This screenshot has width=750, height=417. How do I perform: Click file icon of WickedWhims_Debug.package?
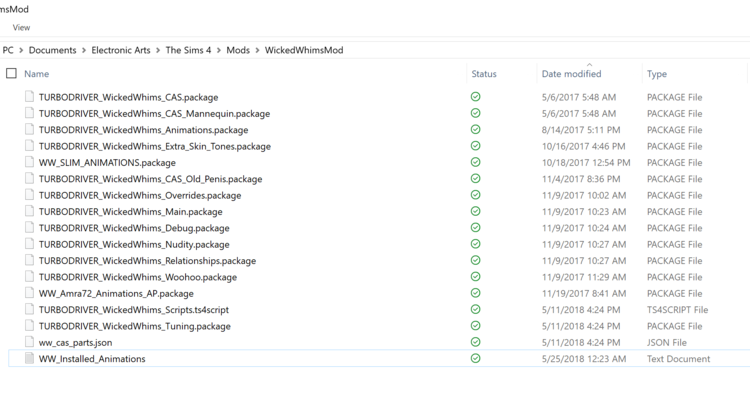pos(29,227)
